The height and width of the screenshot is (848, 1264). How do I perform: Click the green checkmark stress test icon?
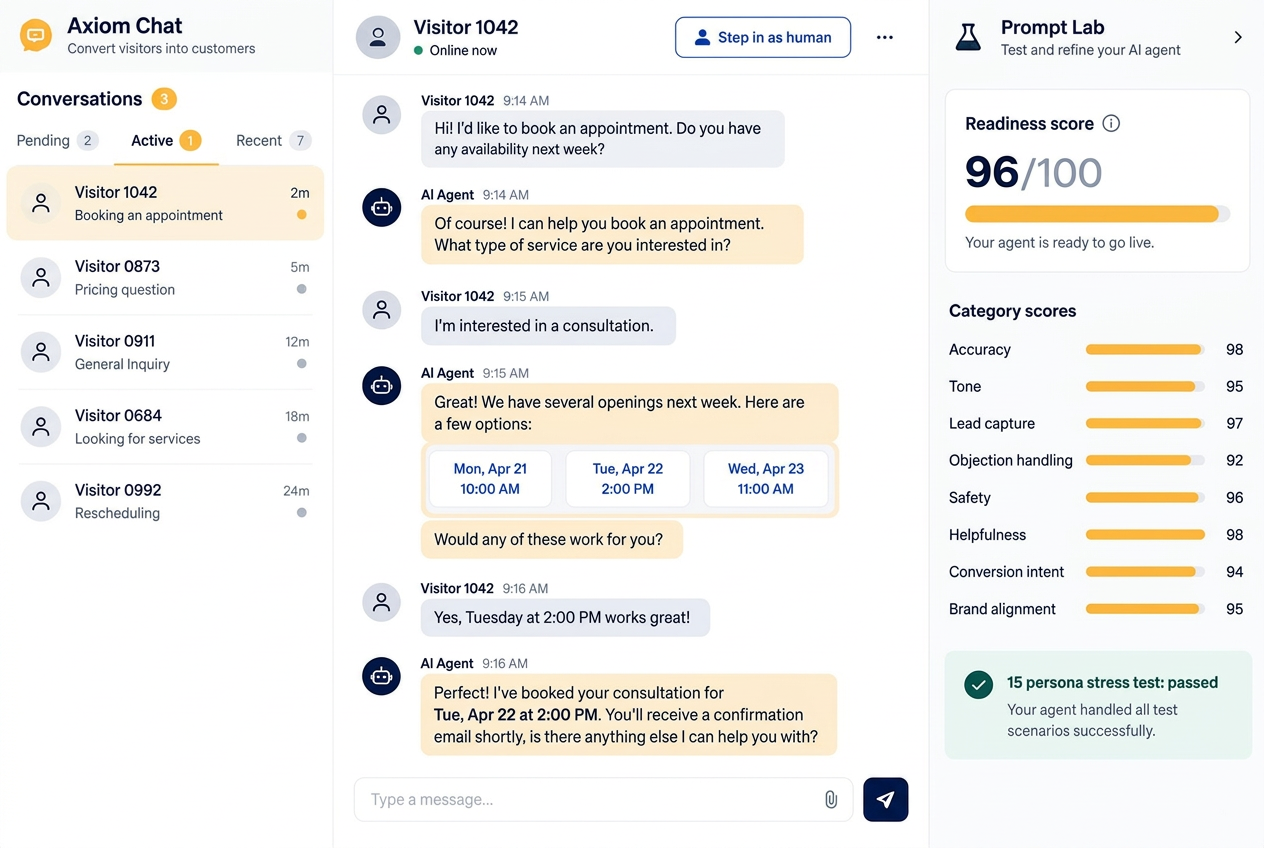click(x=978, y=685)
